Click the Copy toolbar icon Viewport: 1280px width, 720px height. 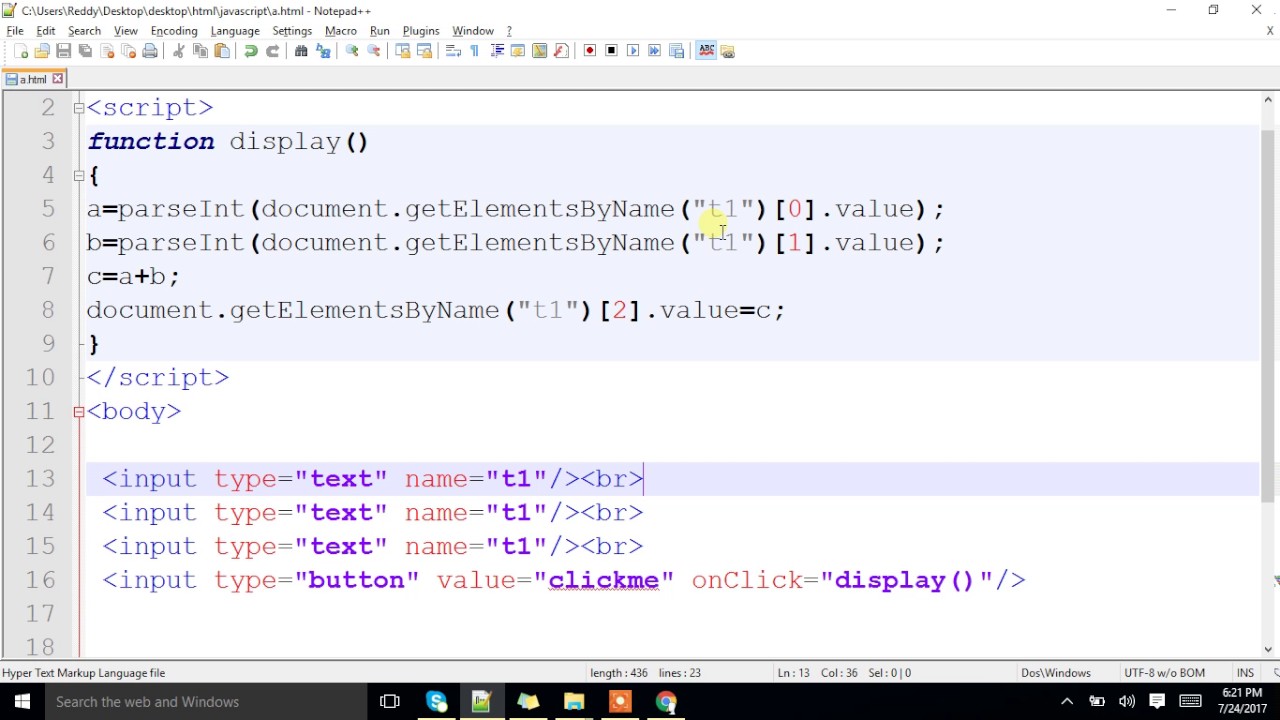[x=200, y=51]
